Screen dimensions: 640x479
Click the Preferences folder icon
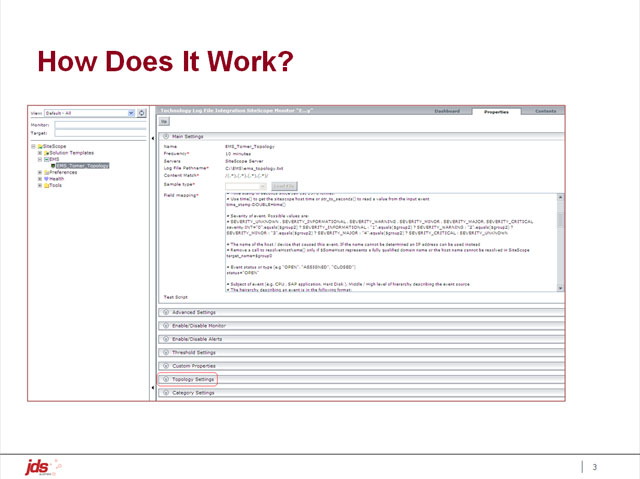pos(47,172)
